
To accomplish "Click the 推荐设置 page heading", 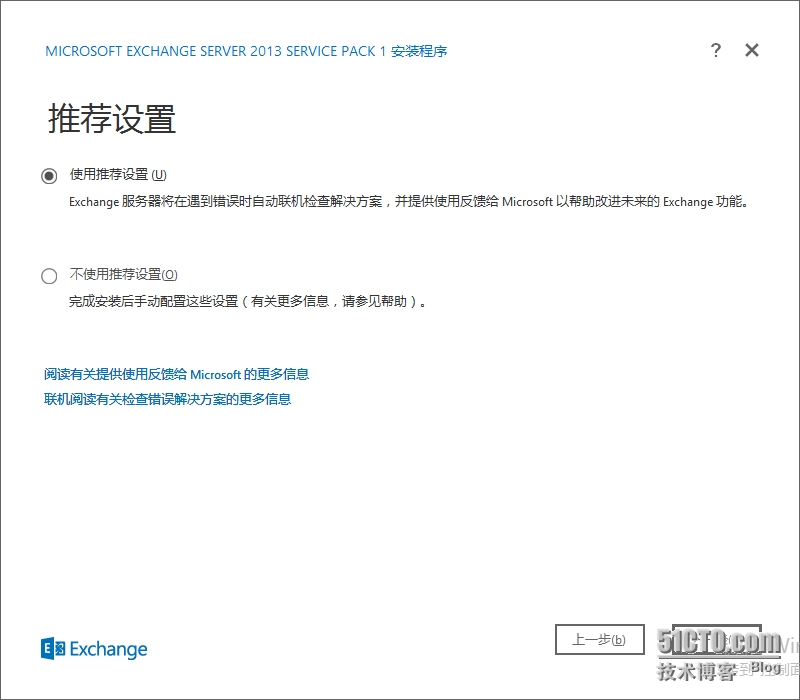I will [x=110, y=120].
